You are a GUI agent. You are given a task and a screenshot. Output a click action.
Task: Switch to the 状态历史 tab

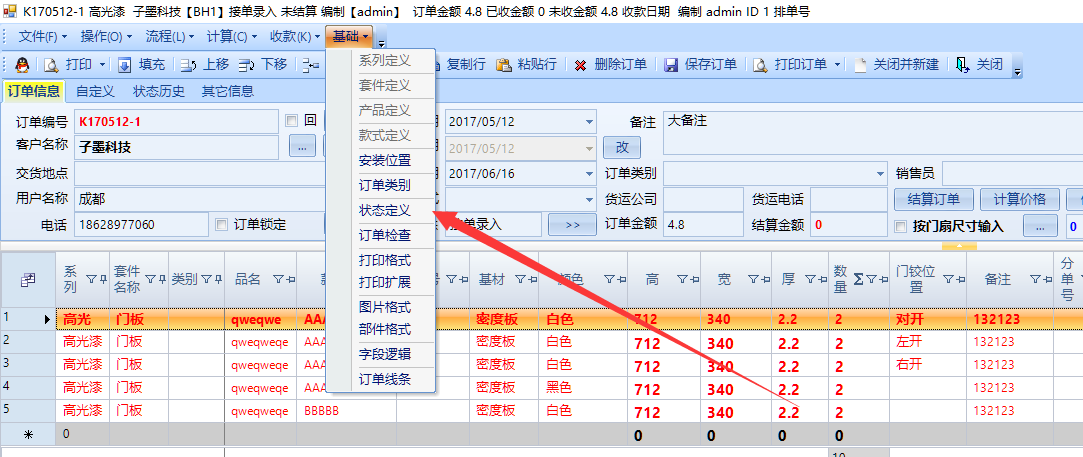click(158, 92)
